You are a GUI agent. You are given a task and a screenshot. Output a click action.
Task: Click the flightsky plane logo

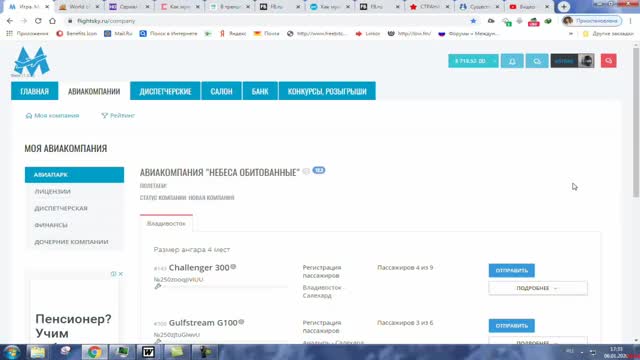tap(31, 61)
